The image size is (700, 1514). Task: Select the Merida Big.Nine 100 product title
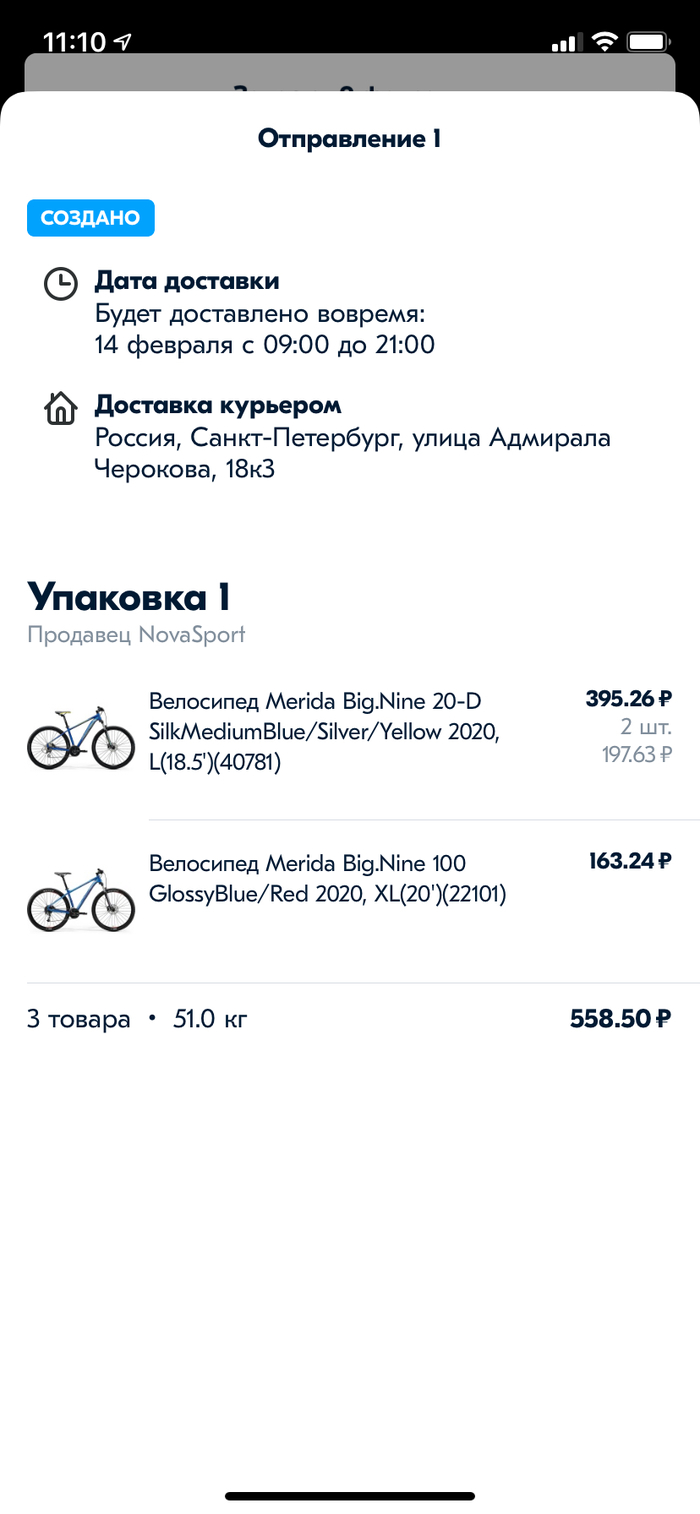[327, 878]
